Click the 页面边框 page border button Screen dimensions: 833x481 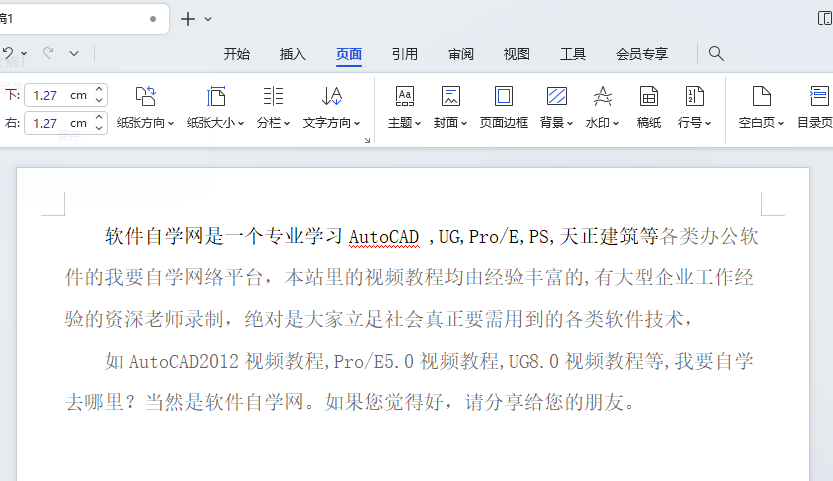[x=504, y=108]
